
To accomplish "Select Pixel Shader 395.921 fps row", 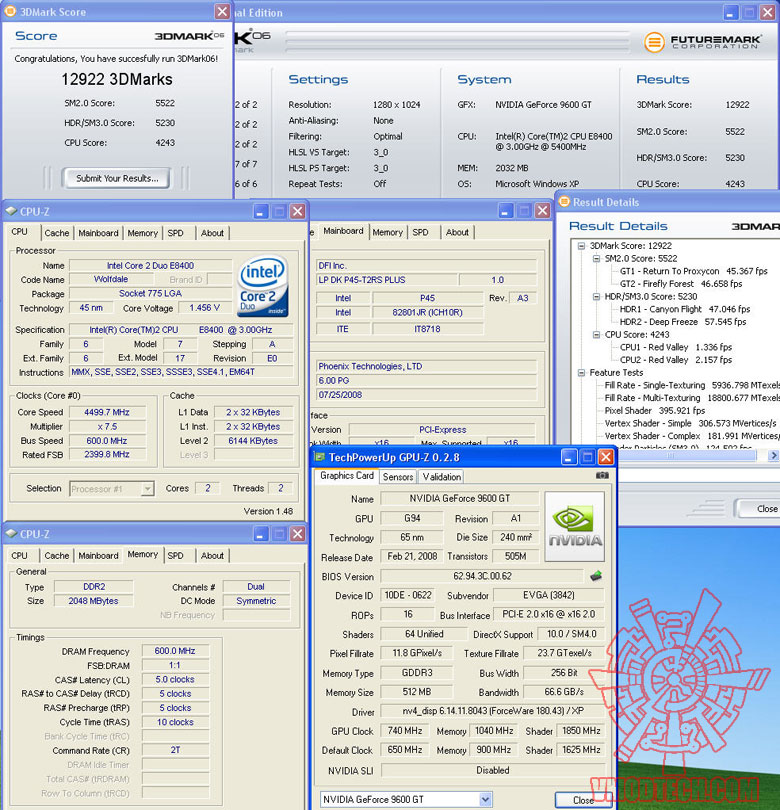I will point(654,411).
